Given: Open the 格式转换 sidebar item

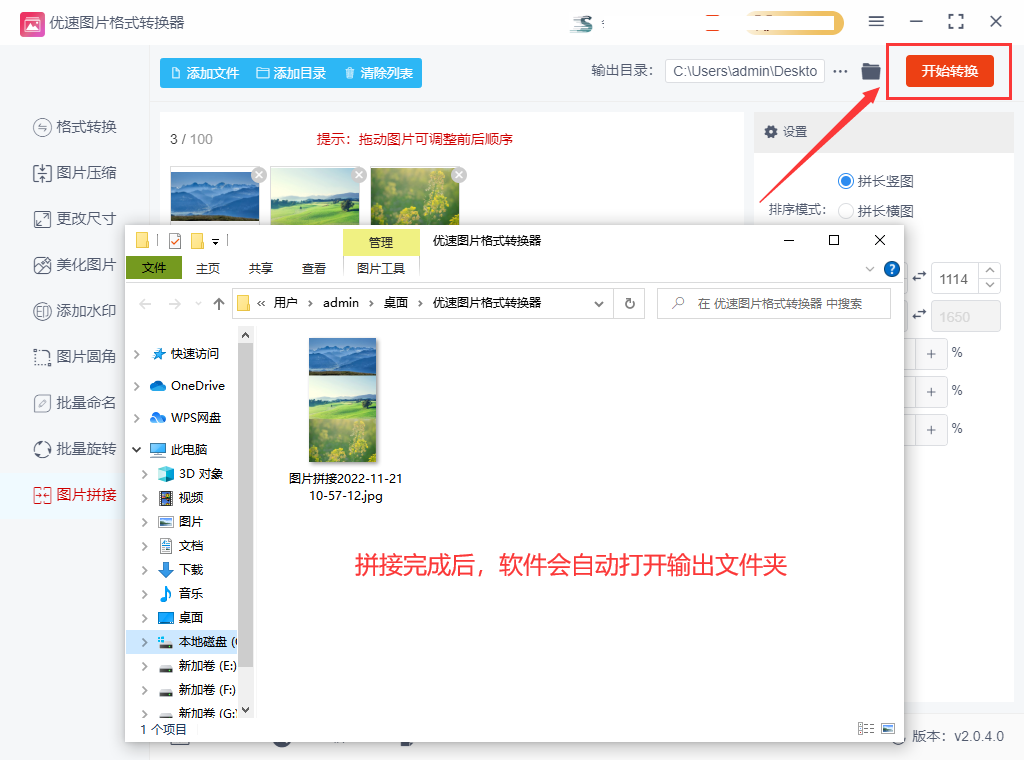Looking at the screenshot, I should [74, 127].
